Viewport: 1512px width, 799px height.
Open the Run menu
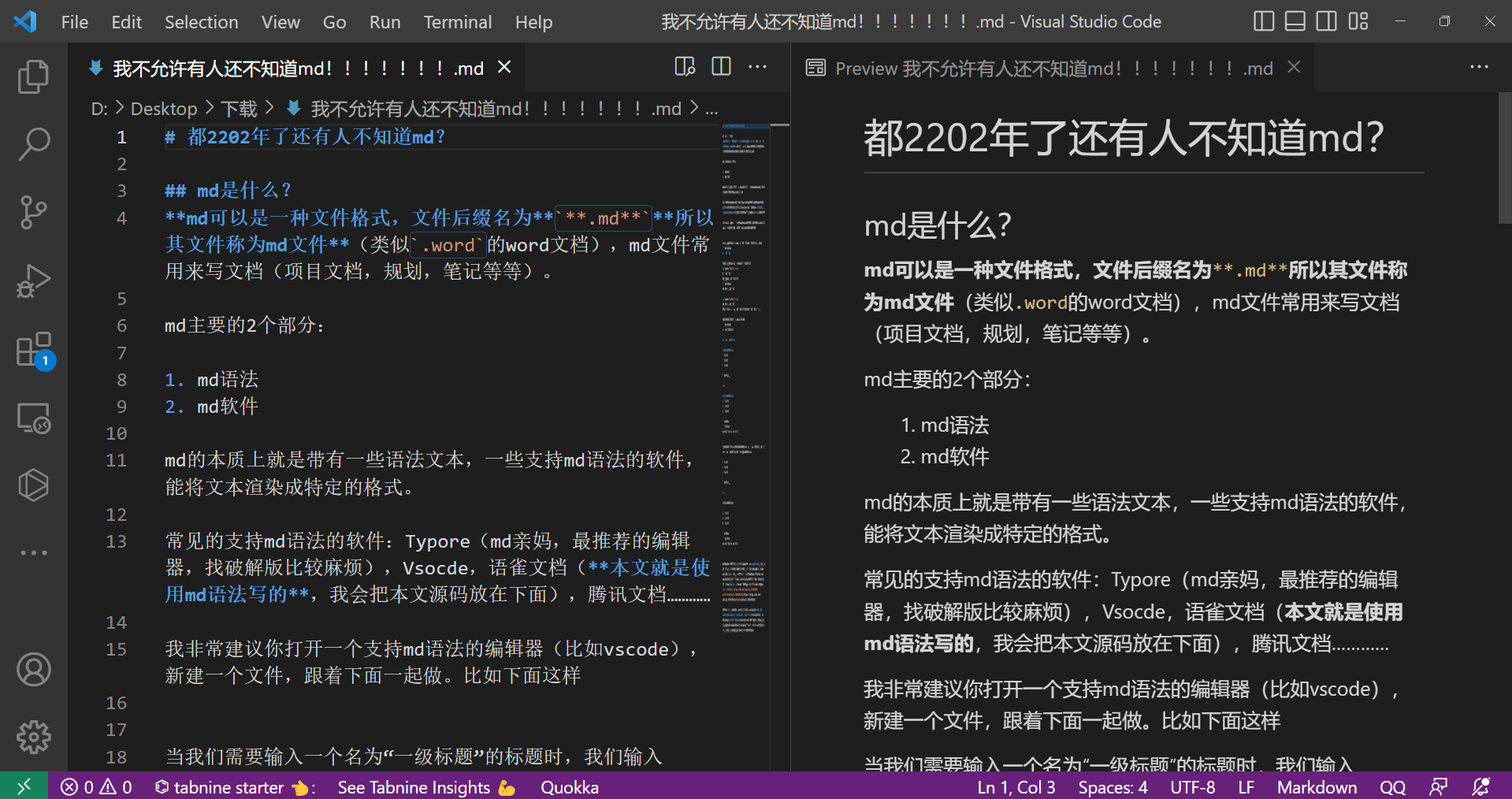pyautogui.click(x=385, y=22)
